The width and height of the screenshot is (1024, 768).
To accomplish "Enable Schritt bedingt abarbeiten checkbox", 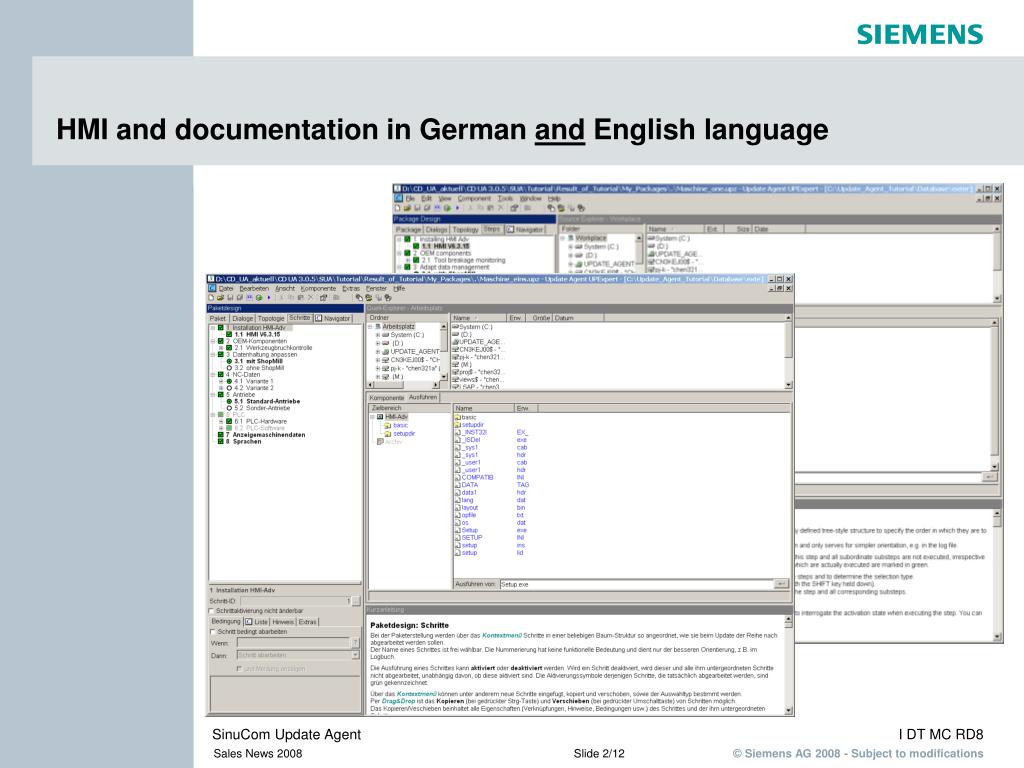I will (212, 632).
